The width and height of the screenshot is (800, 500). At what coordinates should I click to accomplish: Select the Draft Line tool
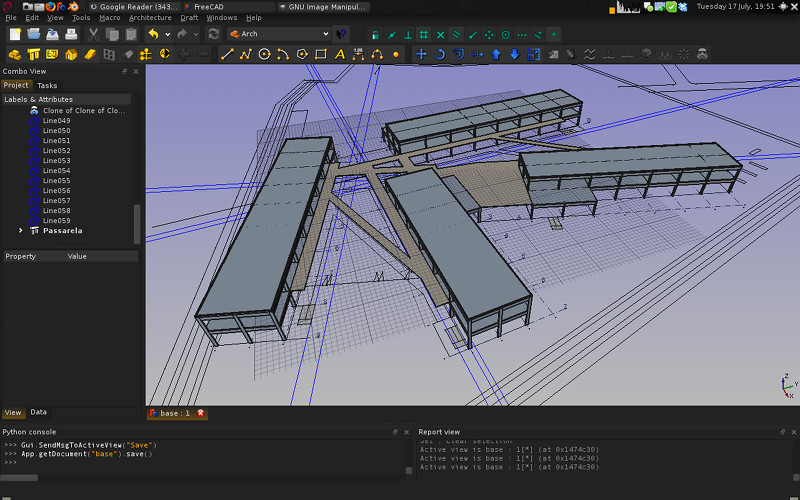coord(227,54)
